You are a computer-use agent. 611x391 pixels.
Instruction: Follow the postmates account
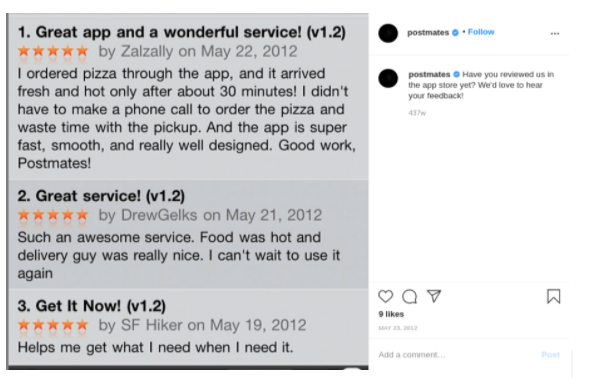[481, 32]
